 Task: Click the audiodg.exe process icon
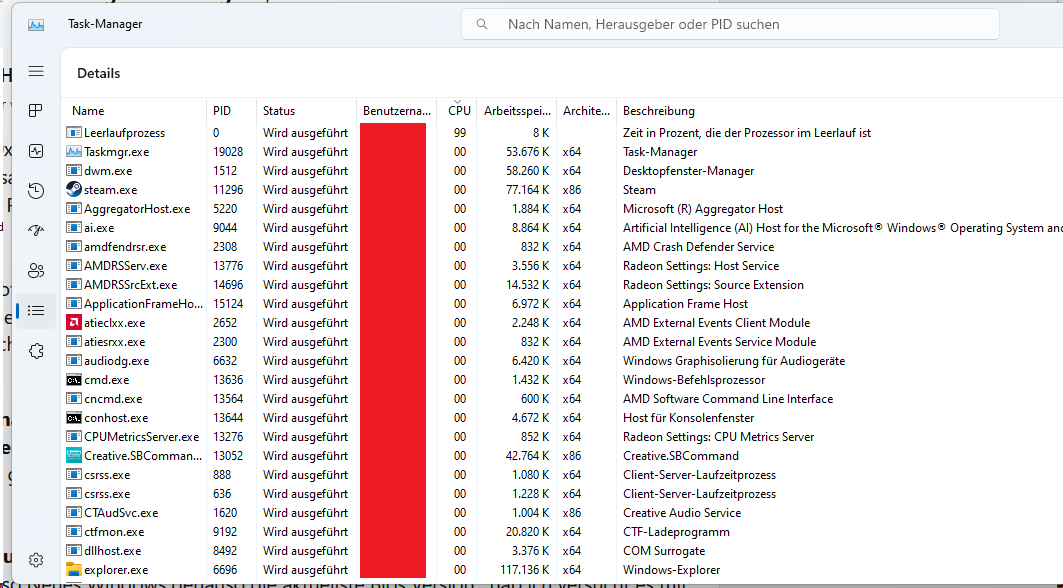pyautogui.click(x=74, y=361)
